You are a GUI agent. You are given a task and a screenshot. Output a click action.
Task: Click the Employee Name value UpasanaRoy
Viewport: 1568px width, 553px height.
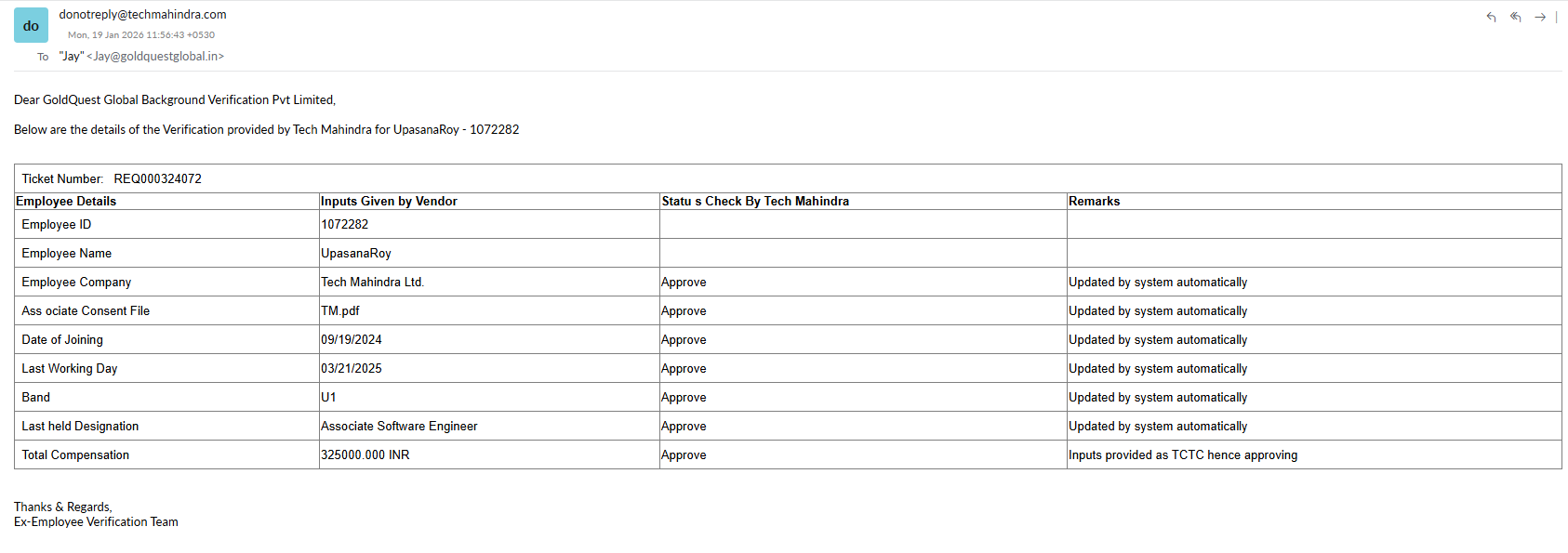click(356, 254)
